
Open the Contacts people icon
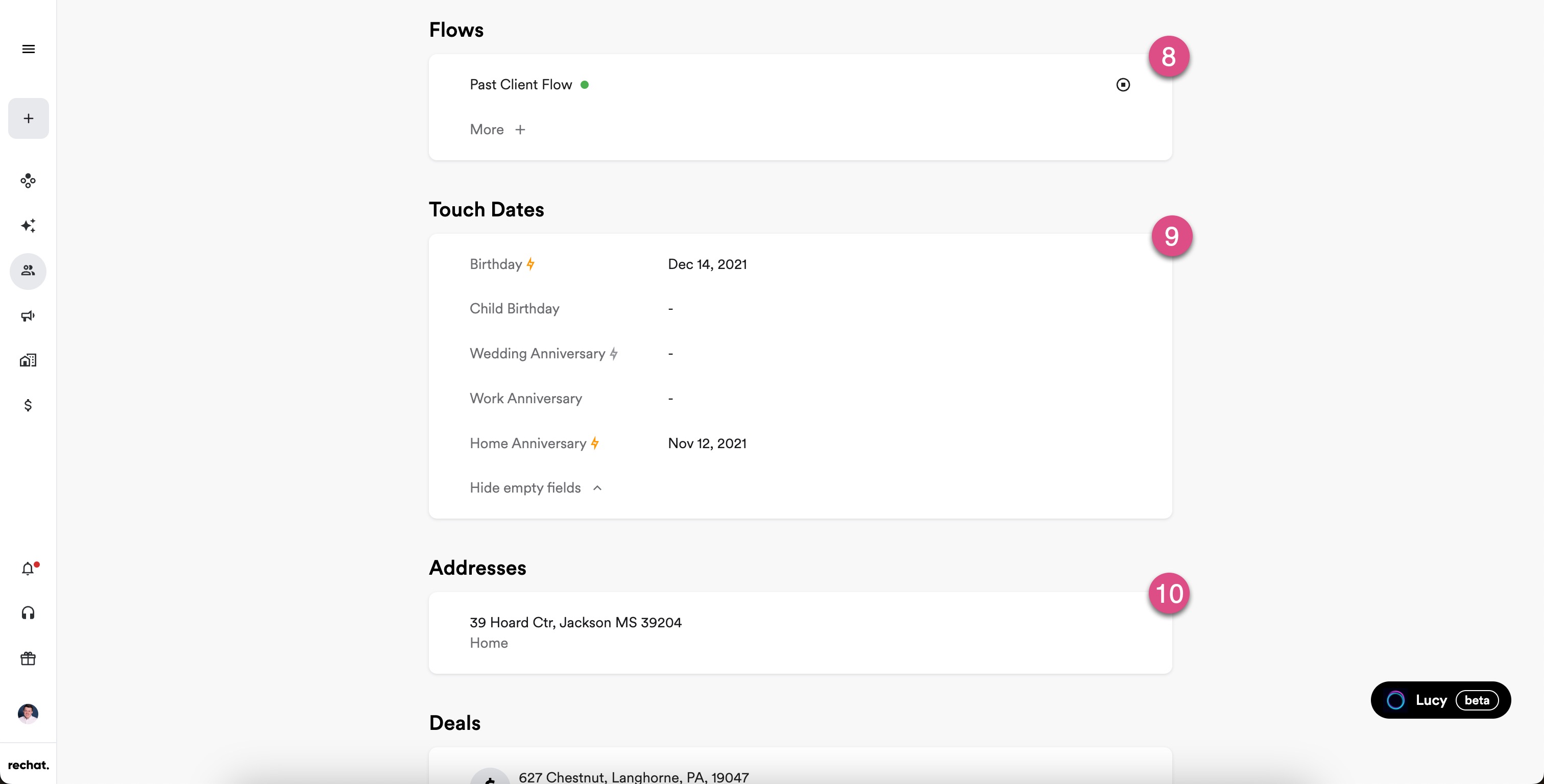coord(28,271)
